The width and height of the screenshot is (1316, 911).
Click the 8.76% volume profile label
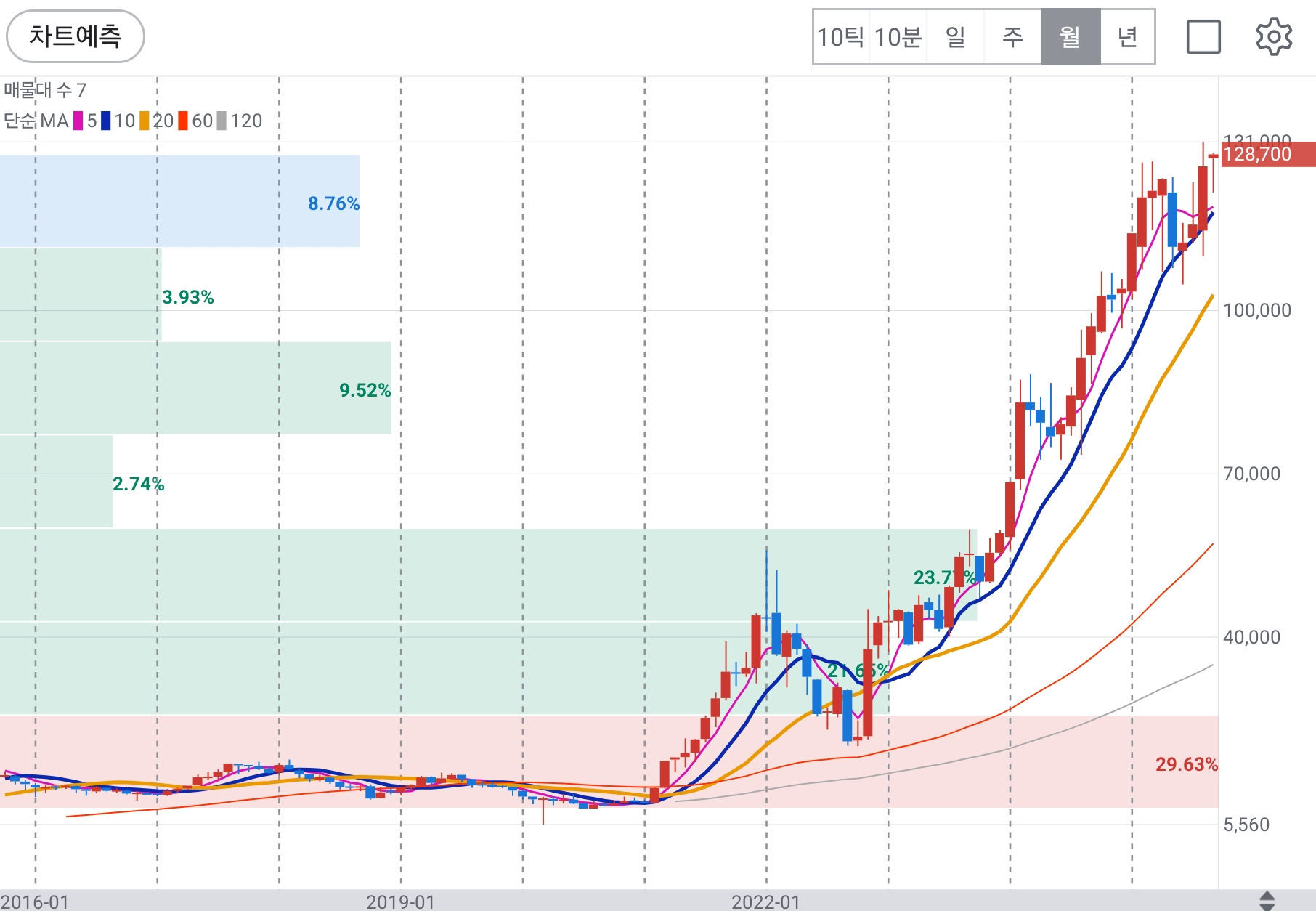(x=333, y=203)
